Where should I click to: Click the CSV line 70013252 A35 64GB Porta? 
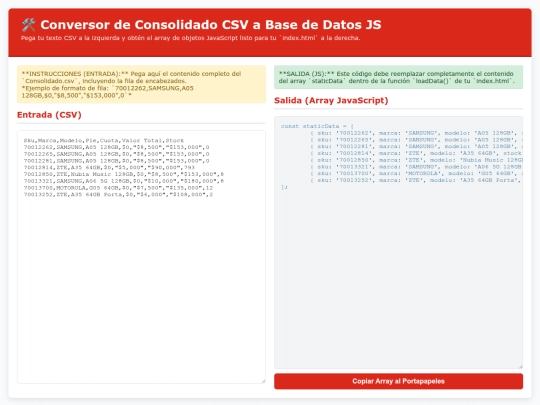[118, 195]
